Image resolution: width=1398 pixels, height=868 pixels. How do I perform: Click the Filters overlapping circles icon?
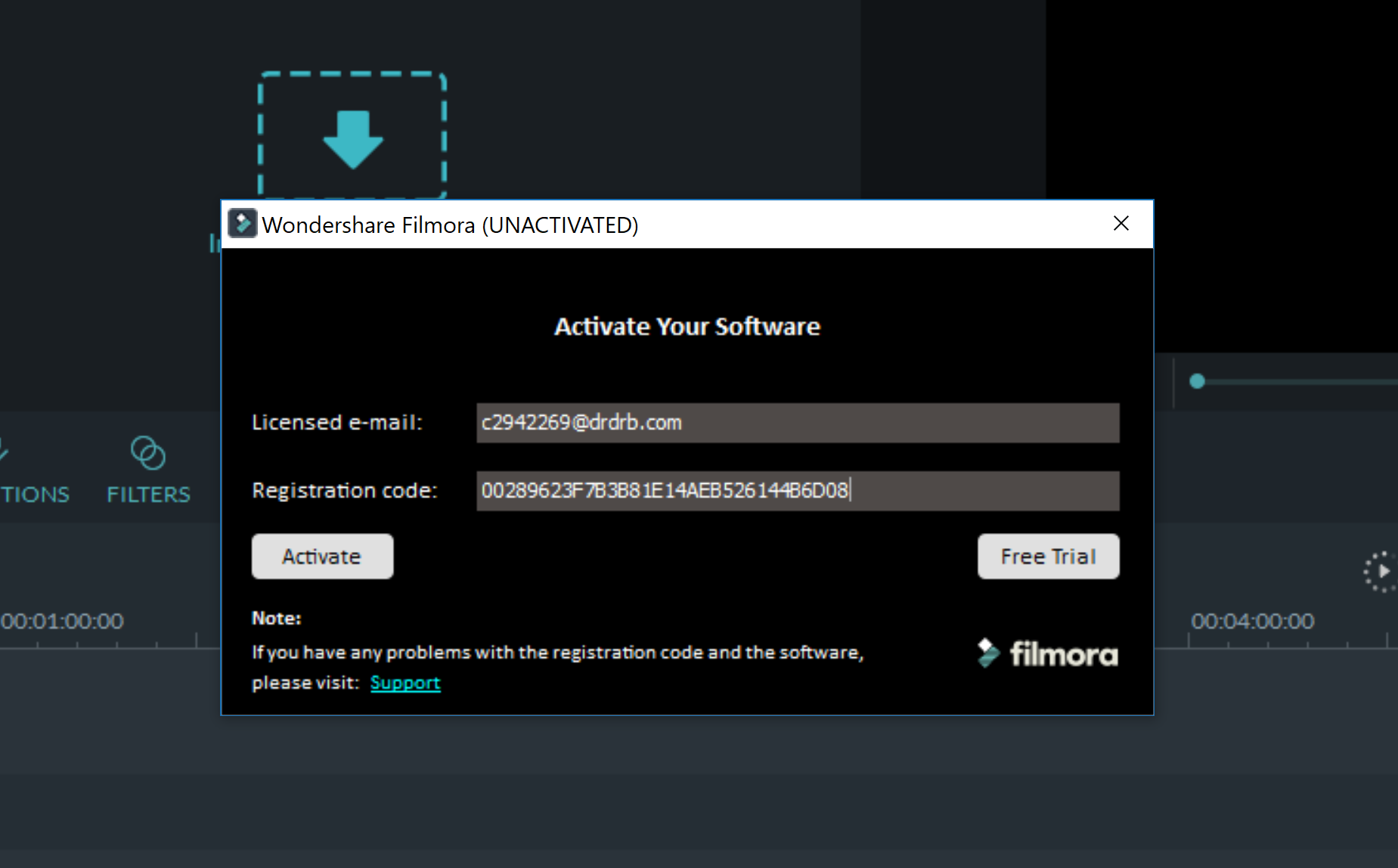click(148, 453)
